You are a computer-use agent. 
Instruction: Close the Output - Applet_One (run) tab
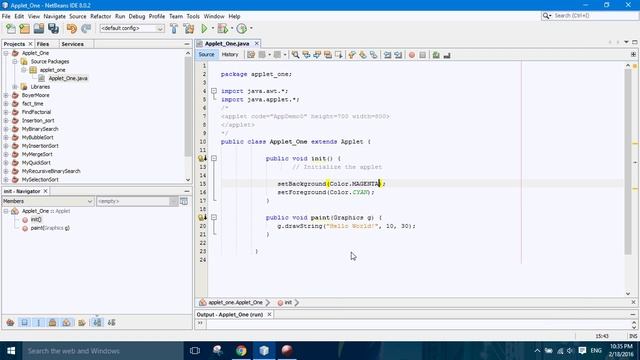269,315
